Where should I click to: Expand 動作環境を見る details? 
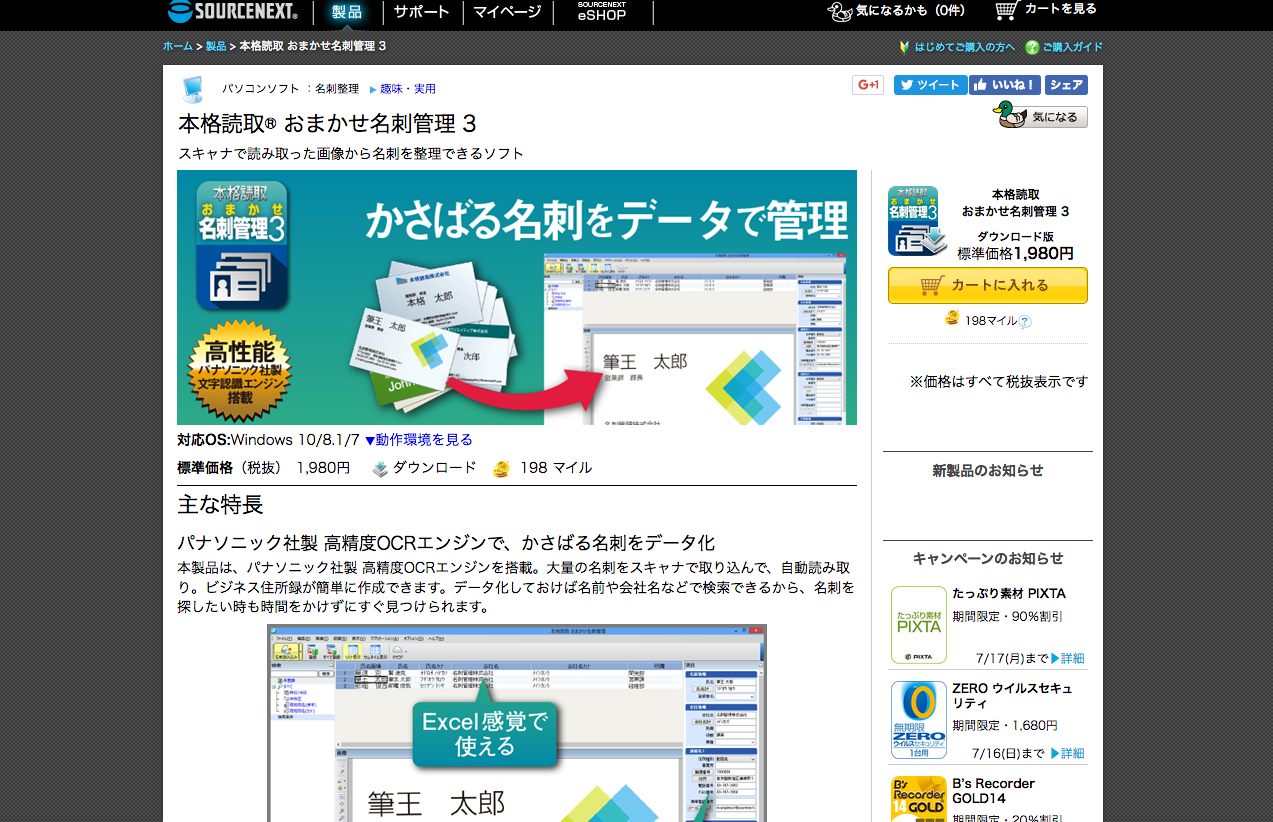pos(423,439)
